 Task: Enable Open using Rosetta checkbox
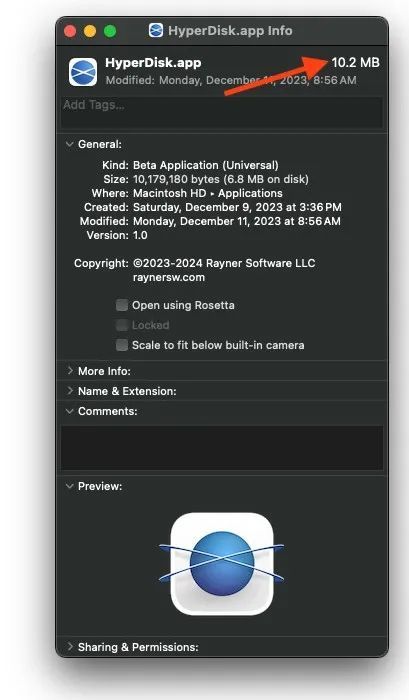[x=121, y=305]
